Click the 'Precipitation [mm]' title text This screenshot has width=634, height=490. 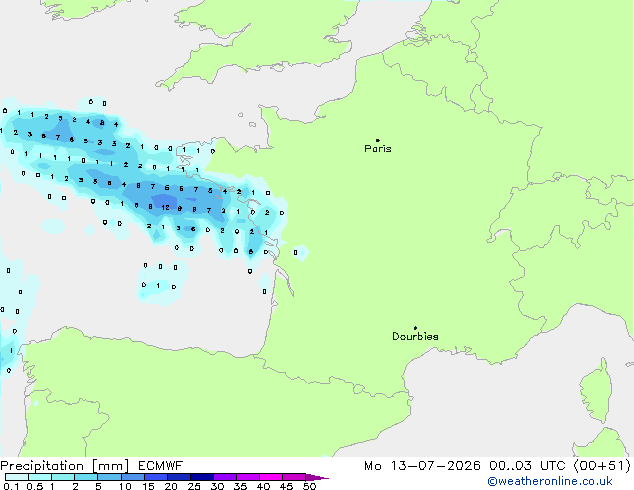coord(65,466)
